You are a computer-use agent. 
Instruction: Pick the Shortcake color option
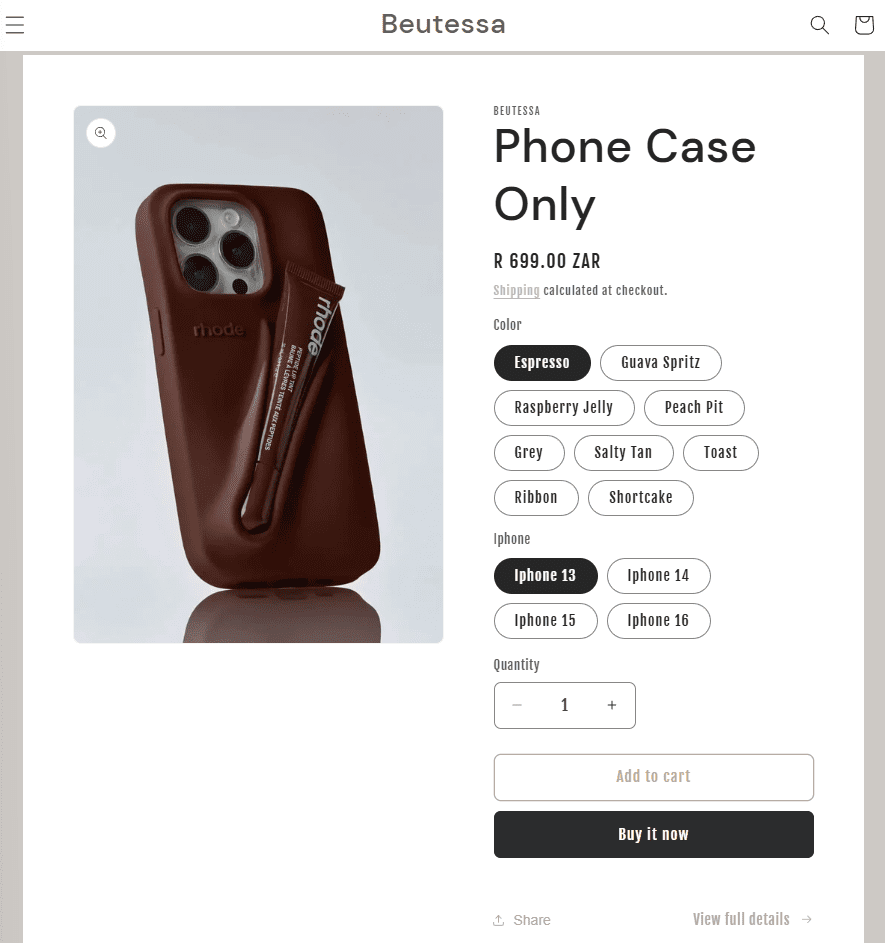tap(640, 498)
